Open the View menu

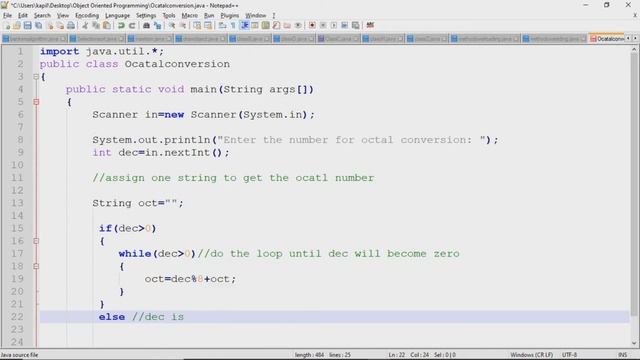[62, 16]
